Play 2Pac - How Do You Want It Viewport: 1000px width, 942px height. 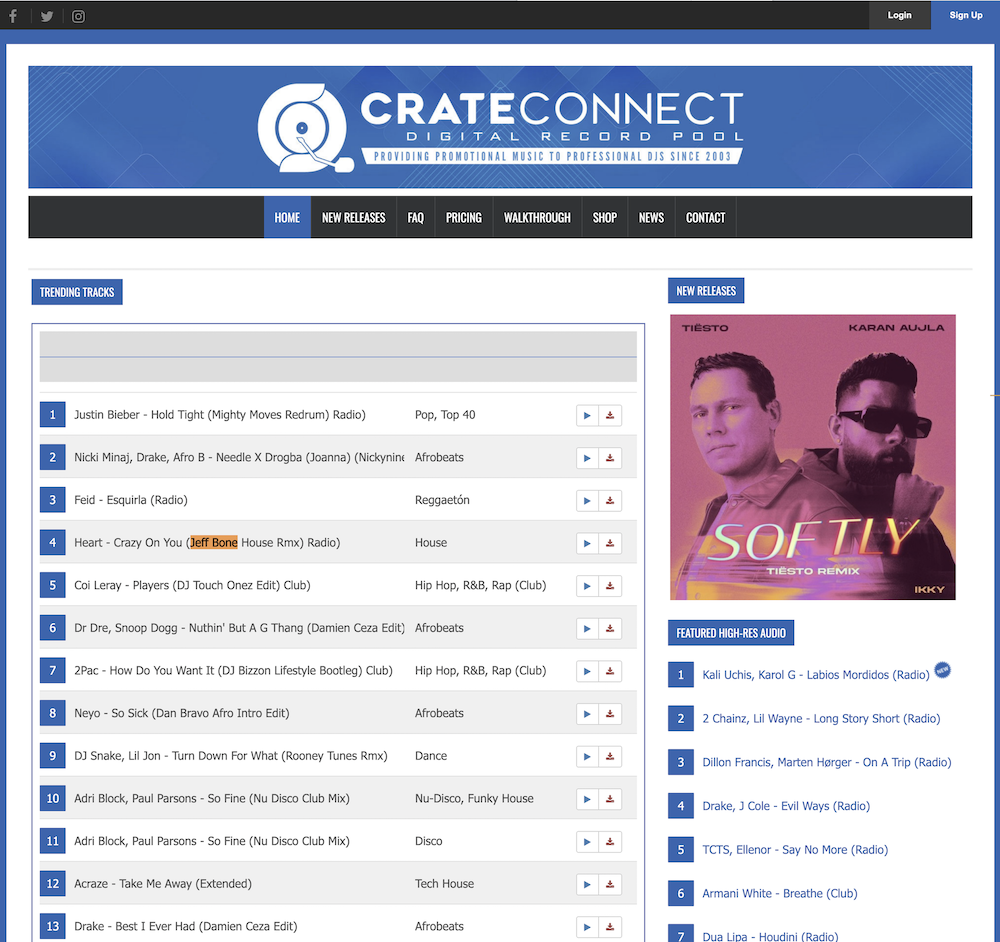[x=587, y=671]
